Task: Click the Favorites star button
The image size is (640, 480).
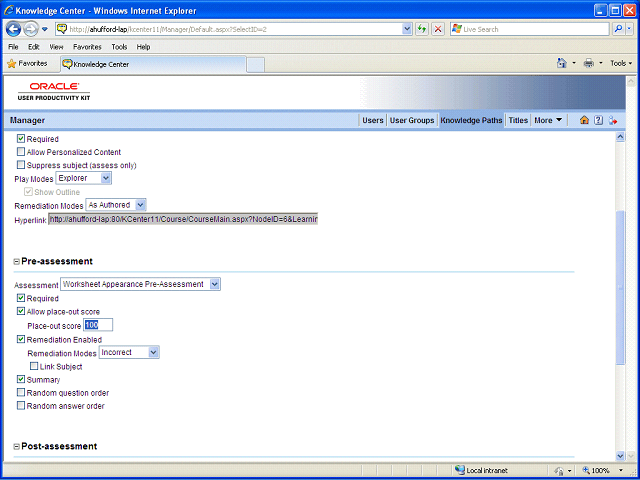Action: click(27, 64)
